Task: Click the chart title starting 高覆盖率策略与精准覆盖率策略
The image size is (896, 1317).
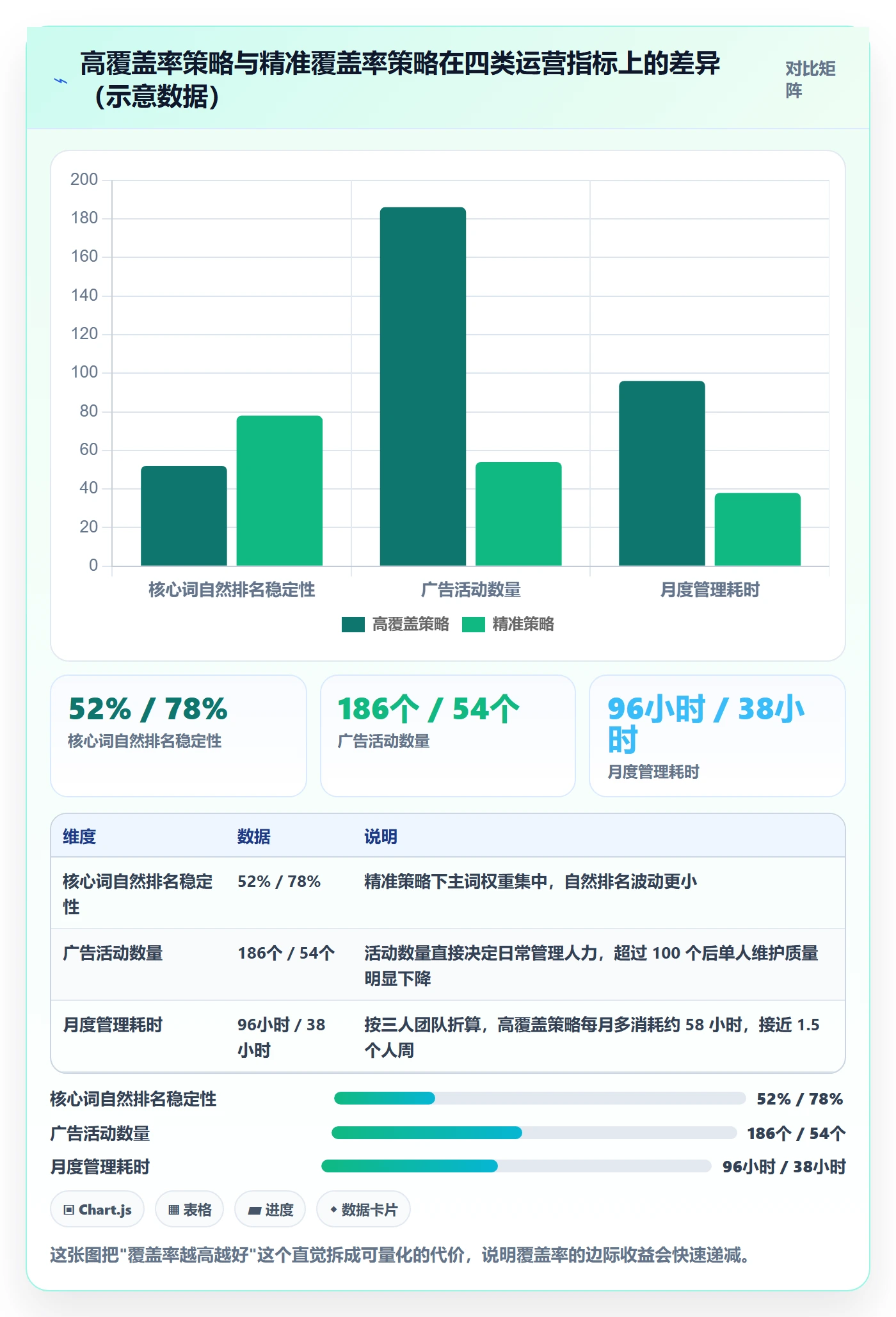Action: [x=401, y=80]
